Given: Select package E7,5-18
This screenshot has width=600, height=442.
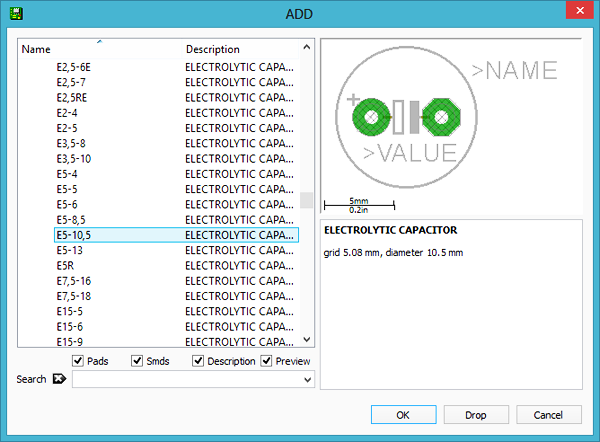Looking at the screenshot, I should click(176, 296).
